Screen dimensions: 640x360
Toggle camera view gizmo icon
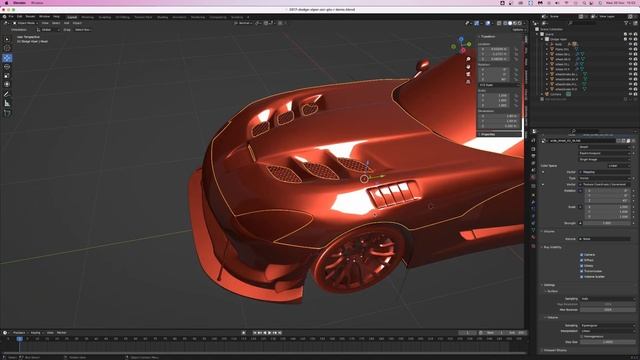tap(468, 74)
